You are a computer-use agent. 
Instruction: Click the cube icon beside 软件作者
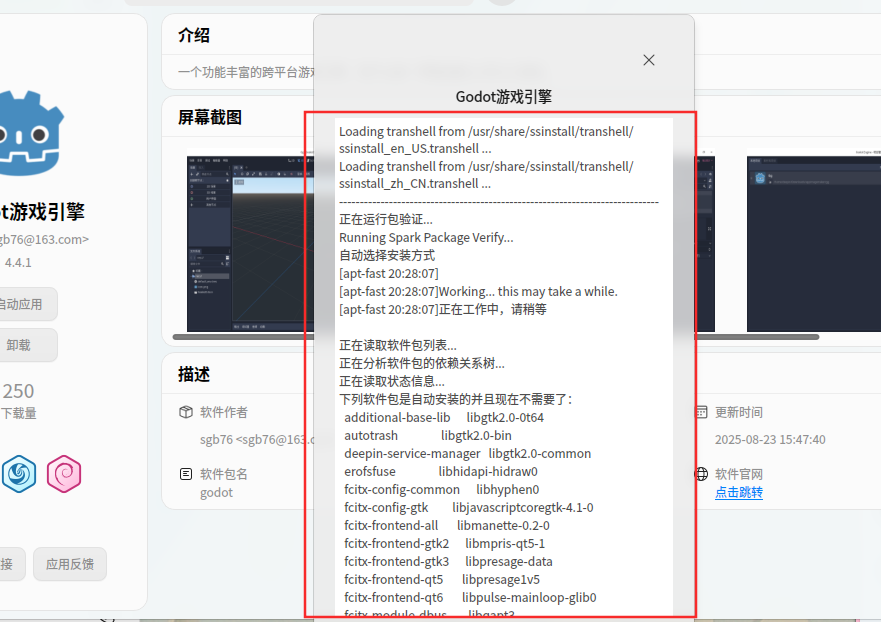coord(185,412)
